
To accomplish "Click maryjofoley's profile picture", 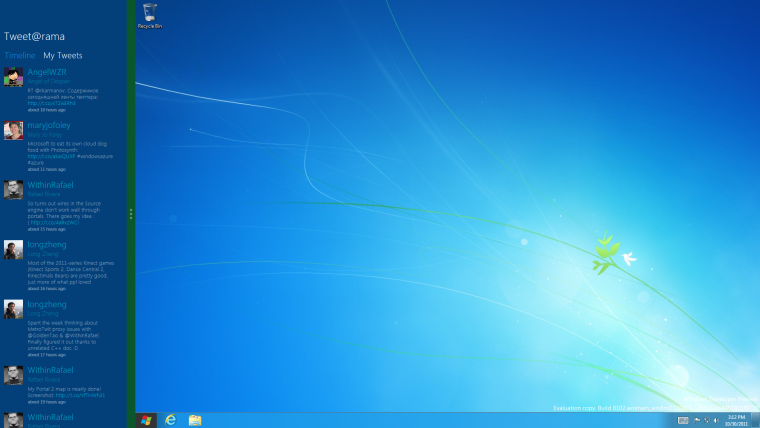I will point(13,130).
